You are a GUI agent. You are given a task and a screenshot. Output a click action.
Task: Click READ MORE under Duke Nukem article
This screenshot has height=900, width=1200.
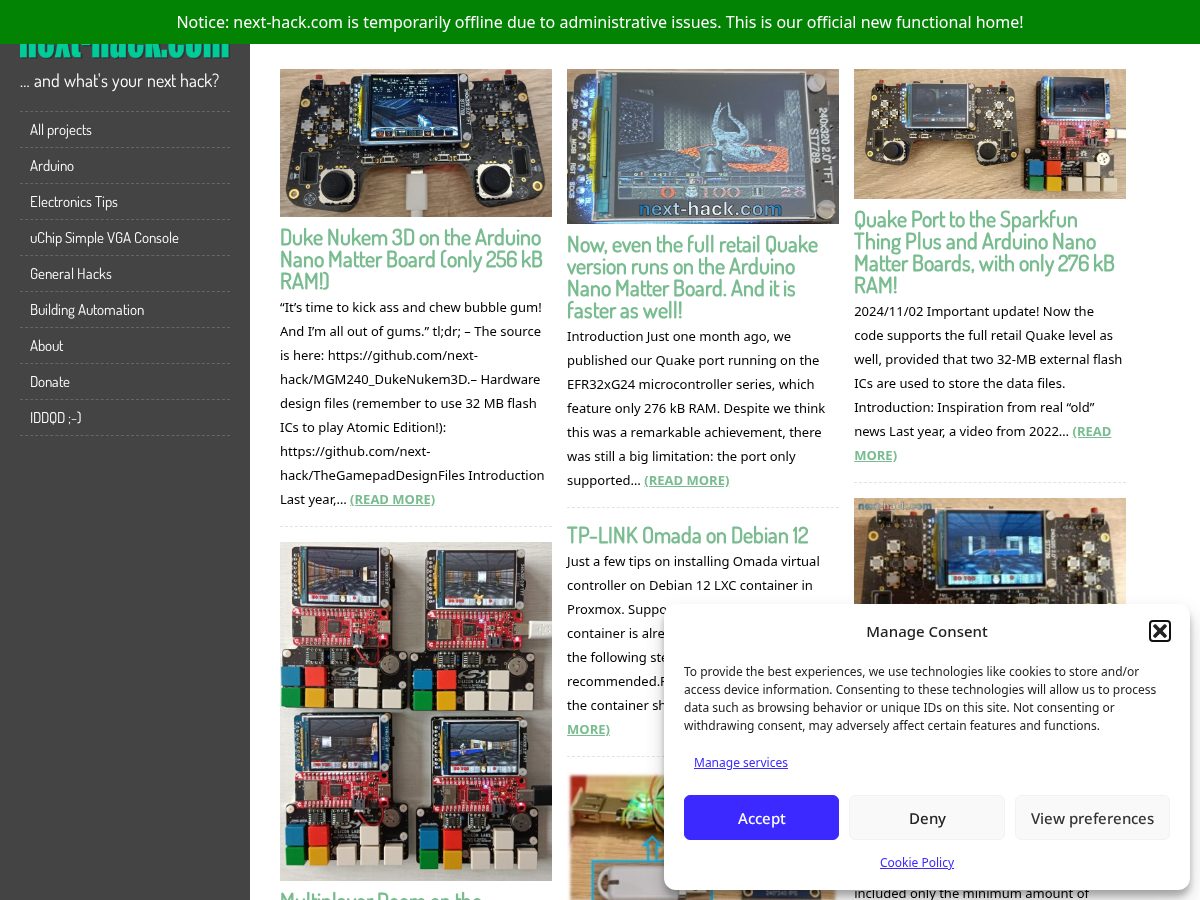point(392,499)
